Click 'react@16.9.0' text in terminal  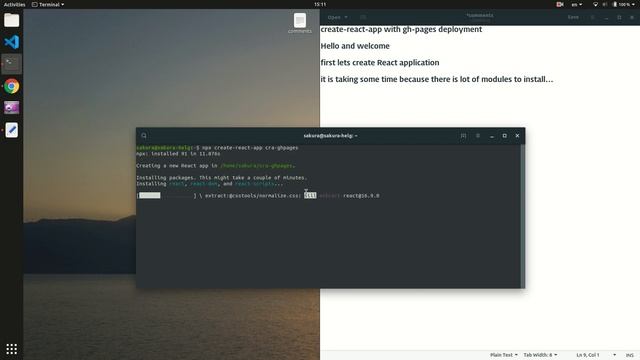tap(361, 196)
